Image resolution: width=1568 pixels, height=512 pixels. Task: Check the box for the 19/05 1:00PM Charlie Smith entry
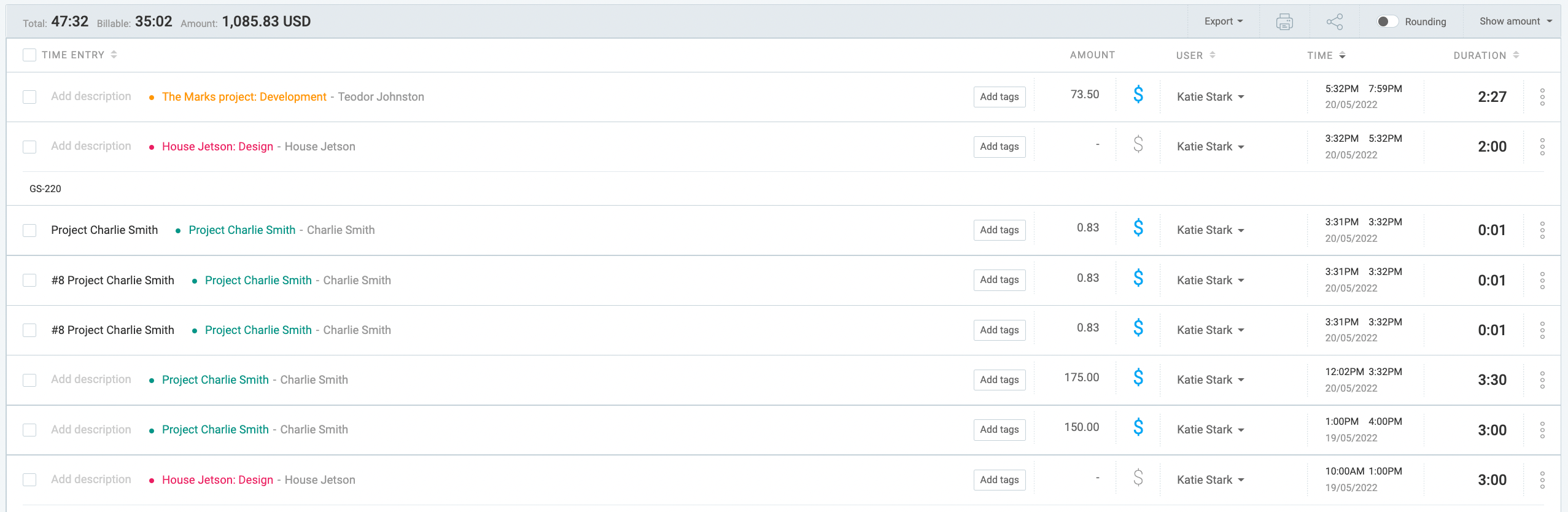[x=29, y=430]
